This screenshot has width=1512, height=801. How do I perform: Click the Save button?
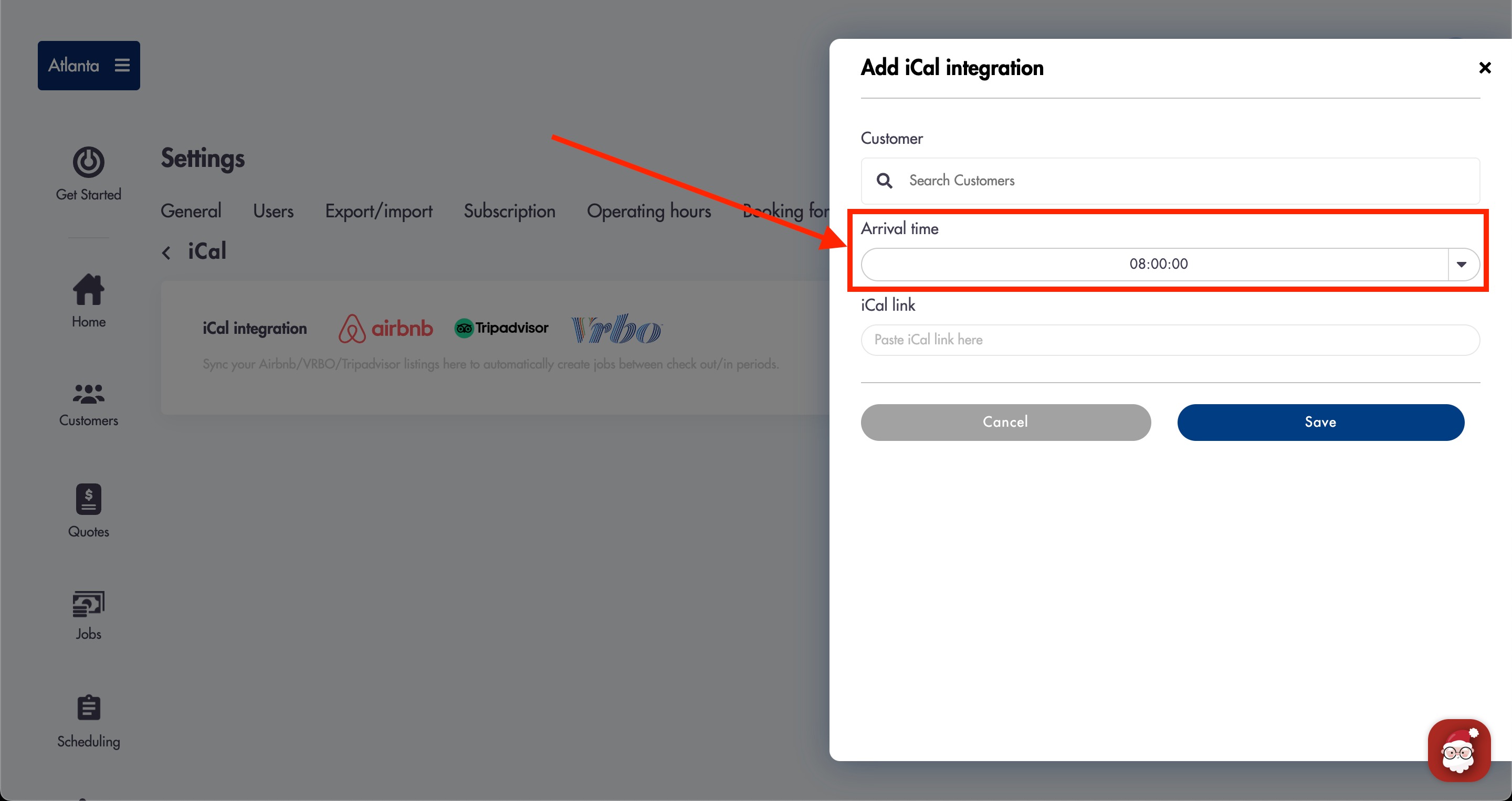click(x=1321, y=422)
